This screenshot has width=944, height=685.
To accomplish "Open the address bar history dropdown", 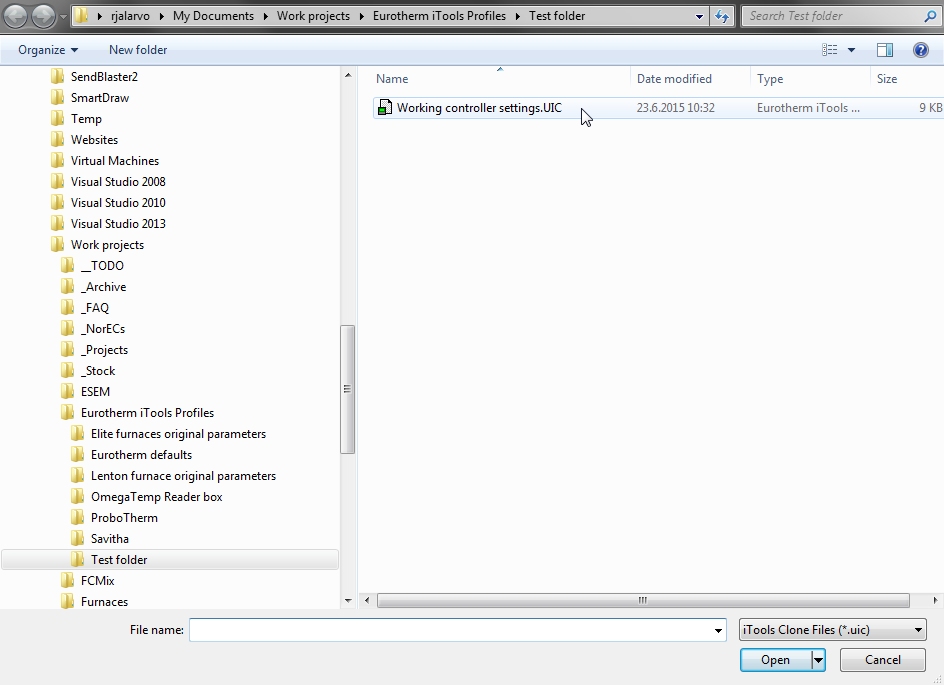I will pyautogui.click(x=699, y=16).
